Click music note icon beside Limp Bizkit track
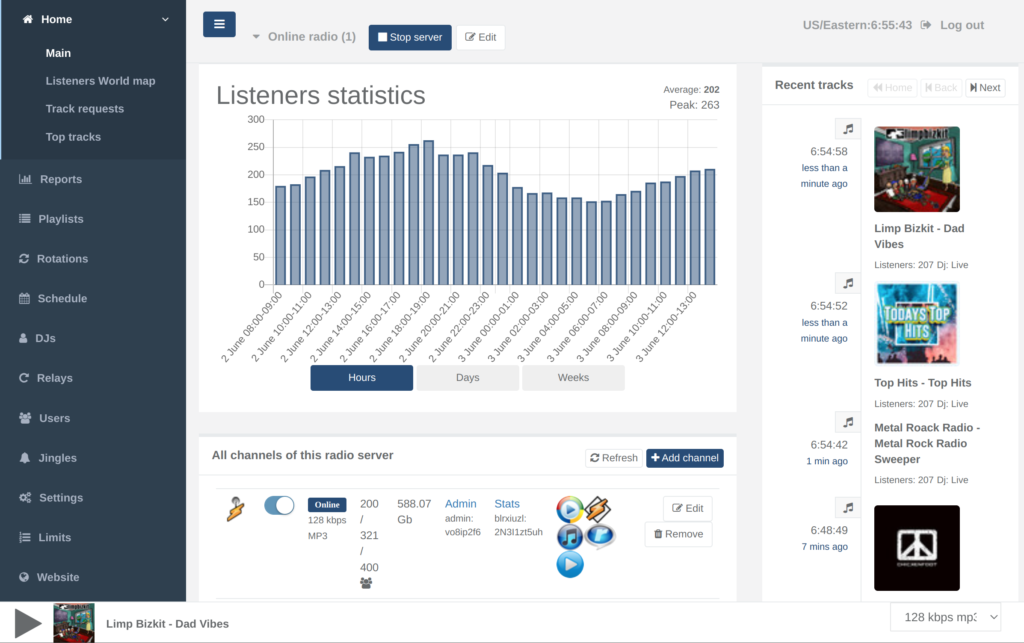 [848, 129]
